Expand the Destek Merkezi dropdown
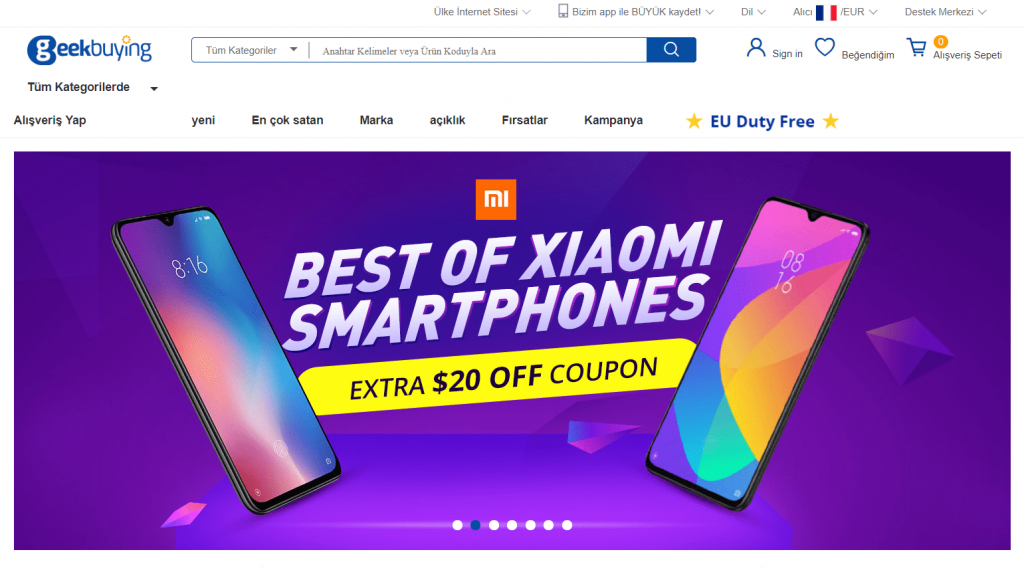 pyautogui.click(x=945, y=12)
